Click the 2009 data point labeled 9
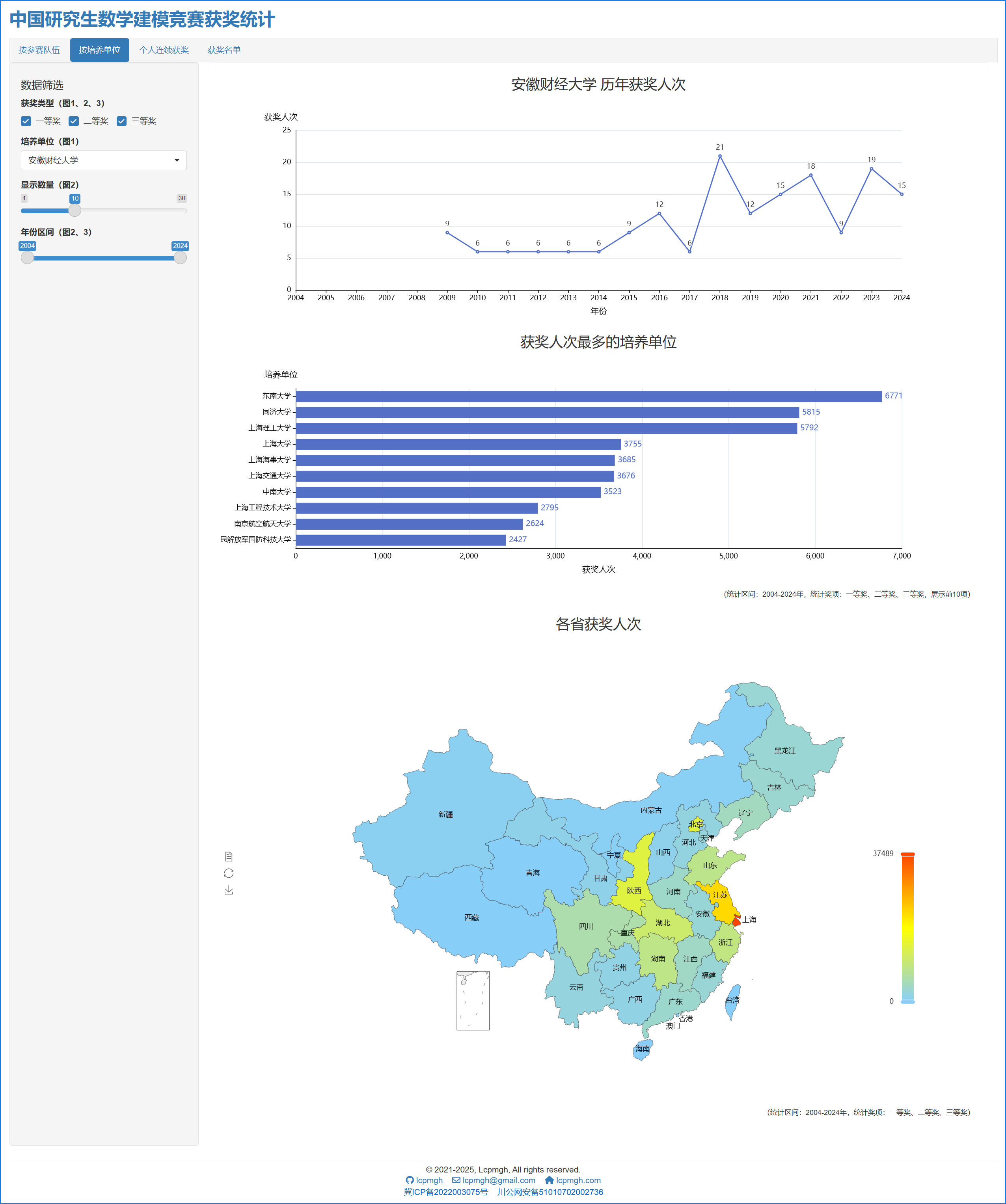The height and width of the screenshot is (1204, 1006). tap(447, 232)
